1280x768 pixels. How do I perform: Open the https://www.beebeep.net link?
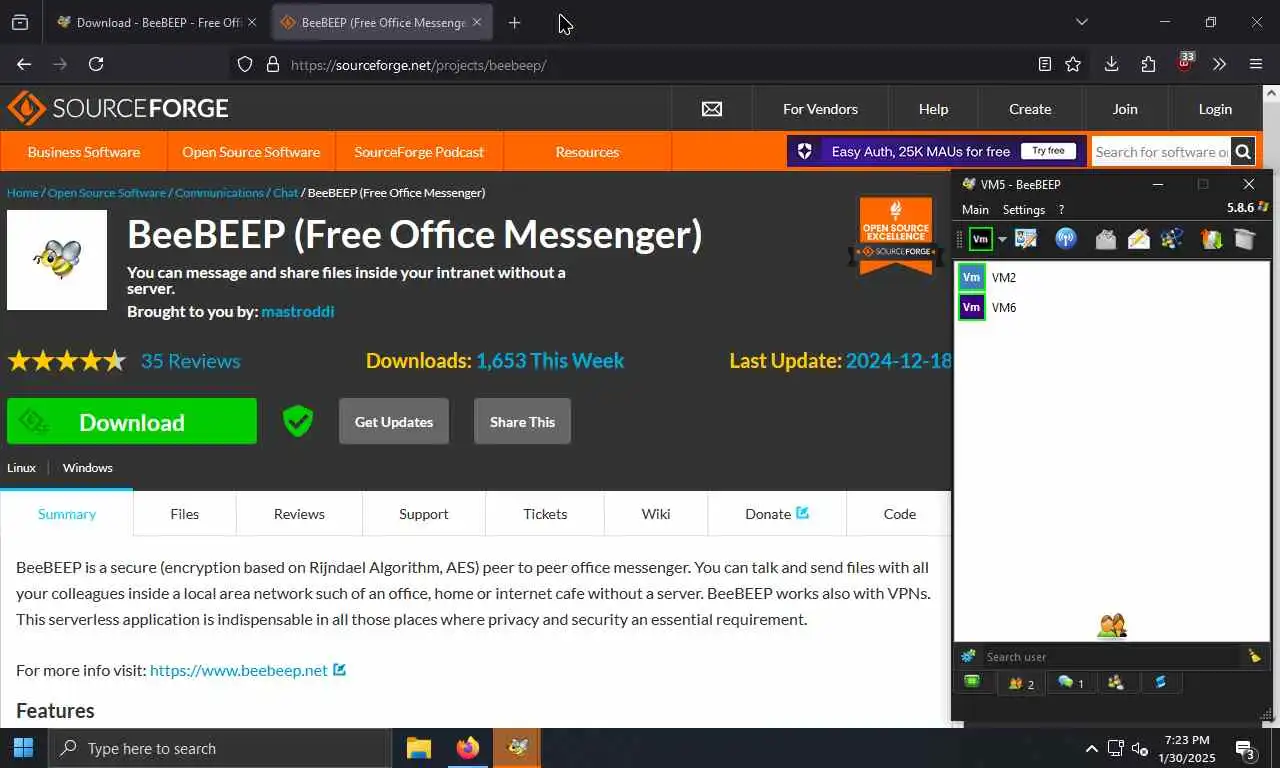click(239, 670)
